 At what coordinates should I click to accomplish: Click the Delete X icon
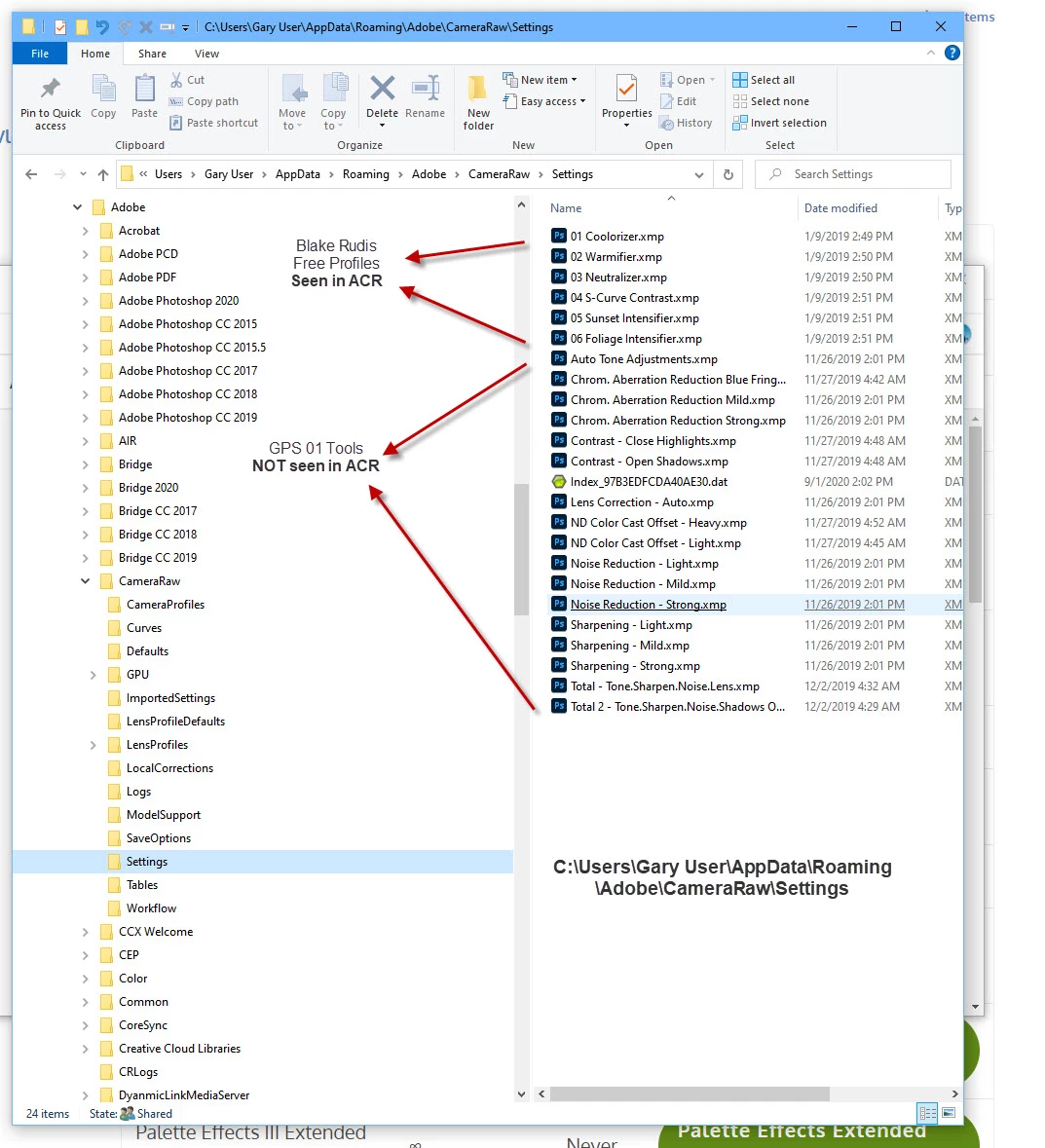tap(383, 89)
